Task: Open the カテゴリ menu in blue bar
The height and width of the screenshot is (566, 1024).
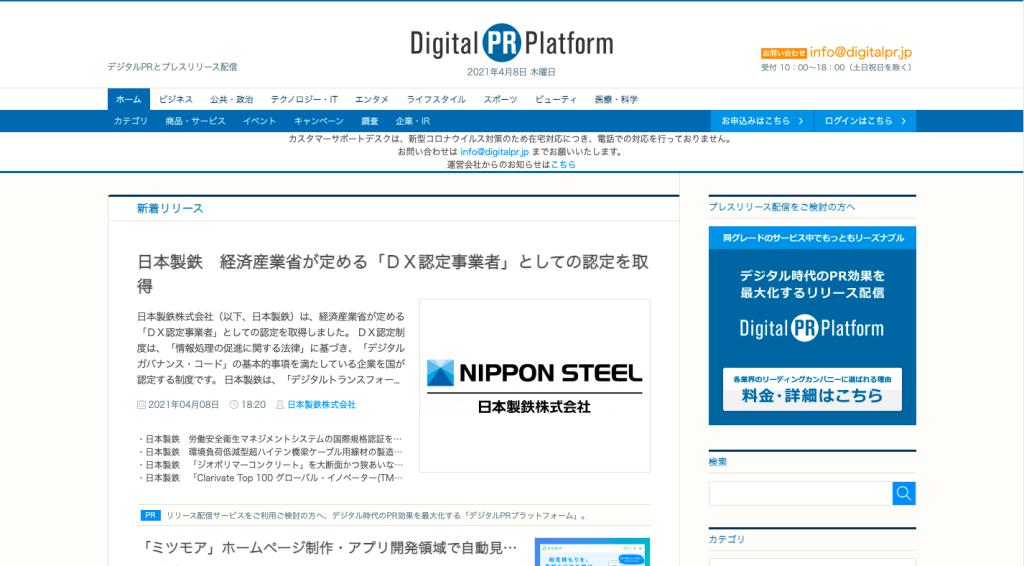Action: click(x=131, y=121)
